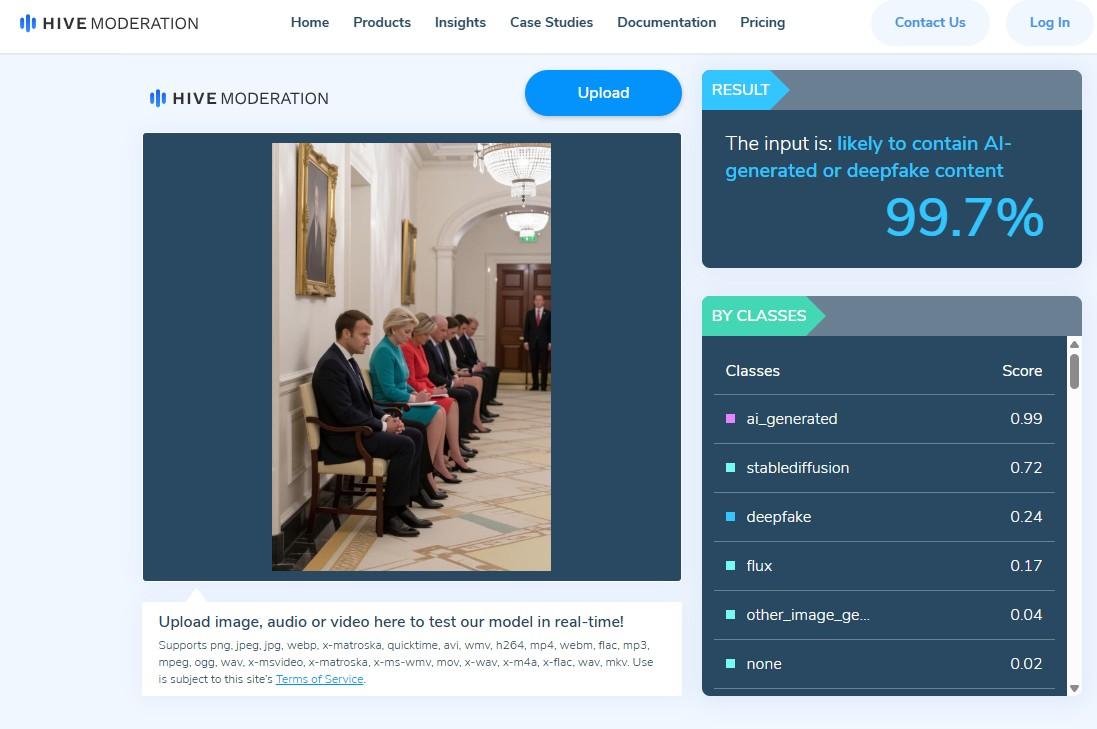Click the deepfake class color marker
The width and height of the screenshot is (1097, 729).
click(730, 516)
